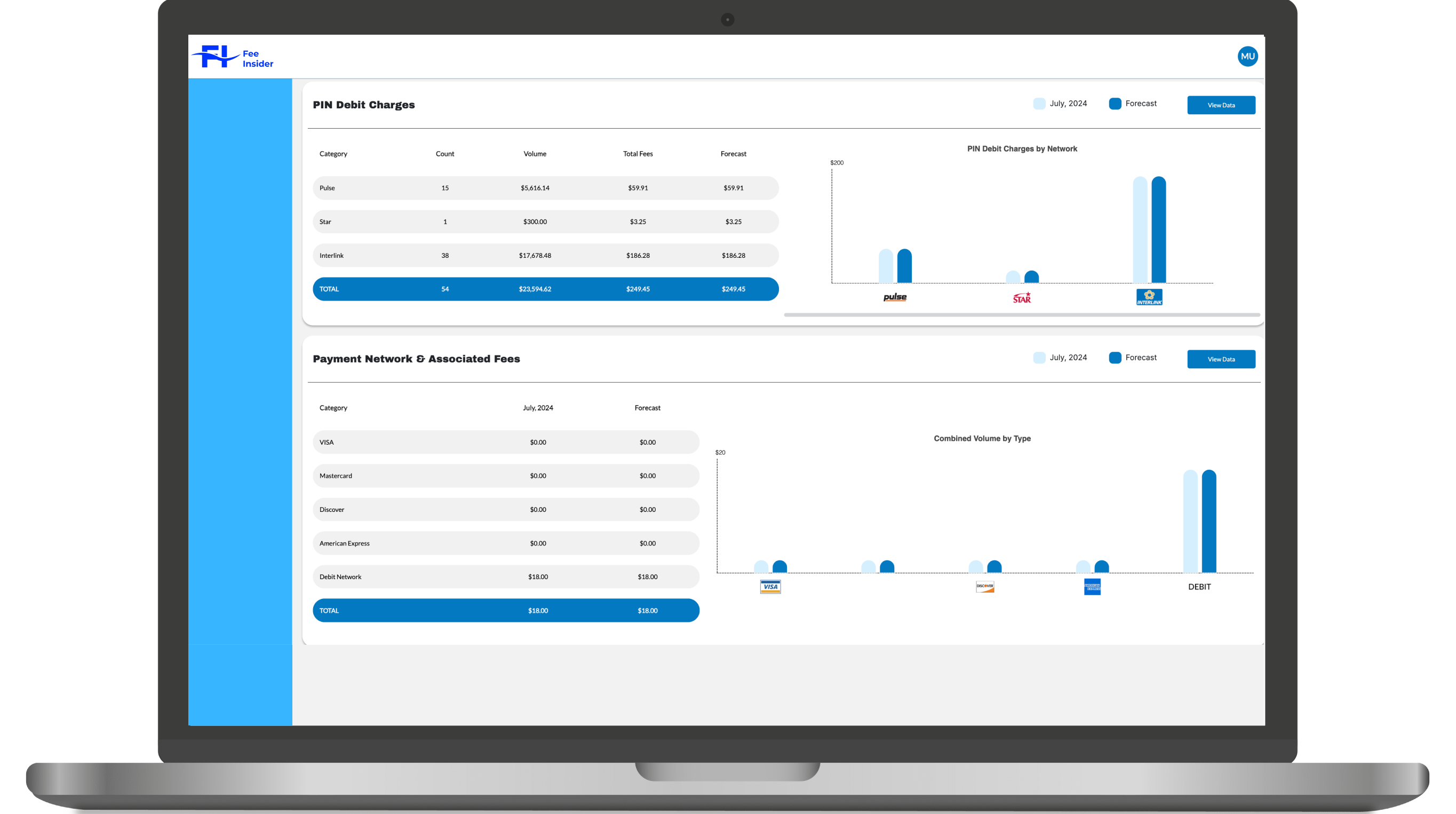Viewport: 1456px width, 814px height.
Task: Click the July, 2024 swatch in Payment Network section
Action: click(1039, 358)
